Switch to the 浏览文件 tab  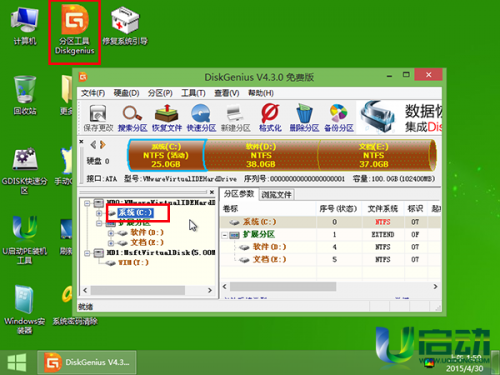(x=276, y=195)
